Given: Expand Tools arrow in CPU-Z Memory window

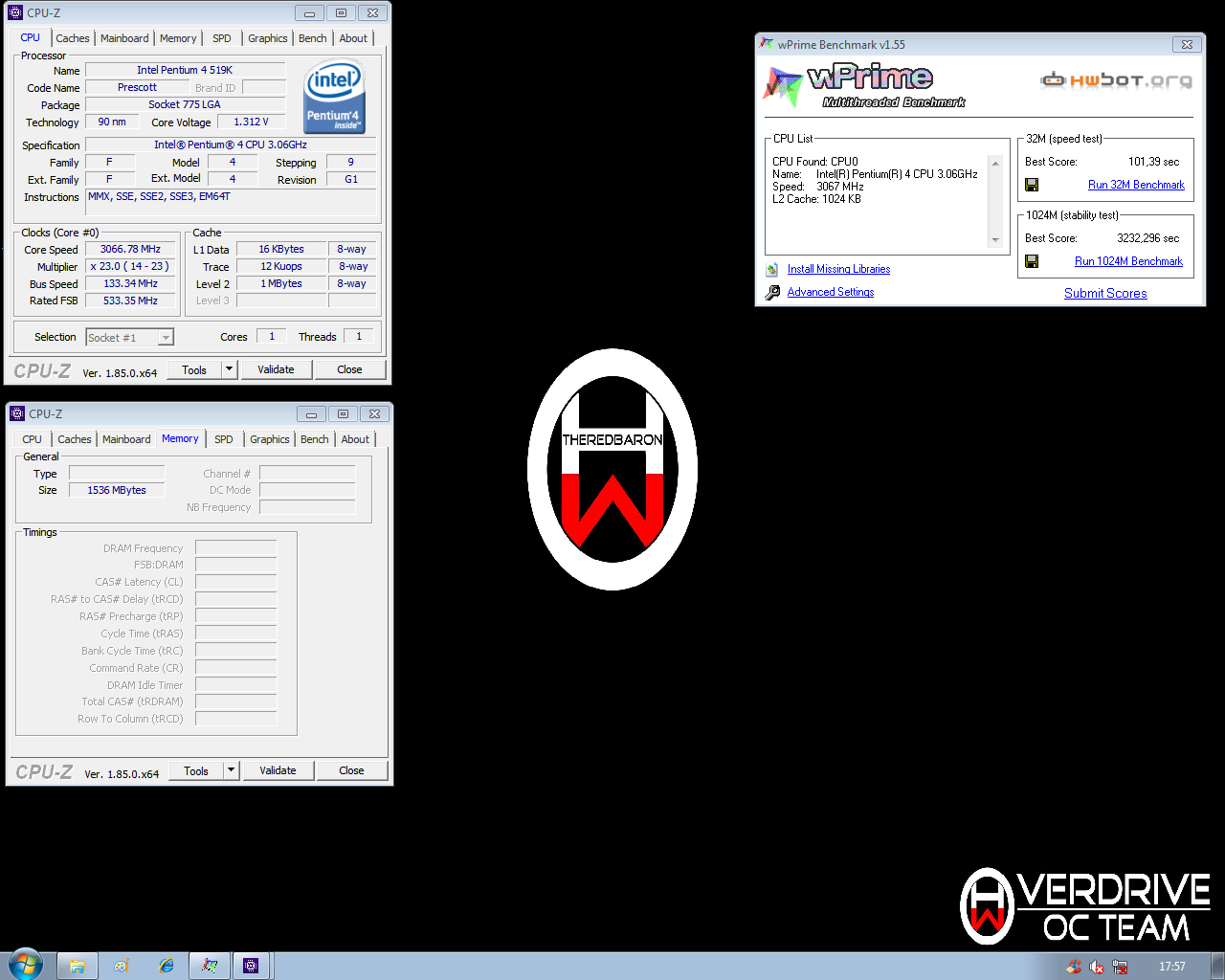Looking at the screenshot, I should (x=231, y=770).
